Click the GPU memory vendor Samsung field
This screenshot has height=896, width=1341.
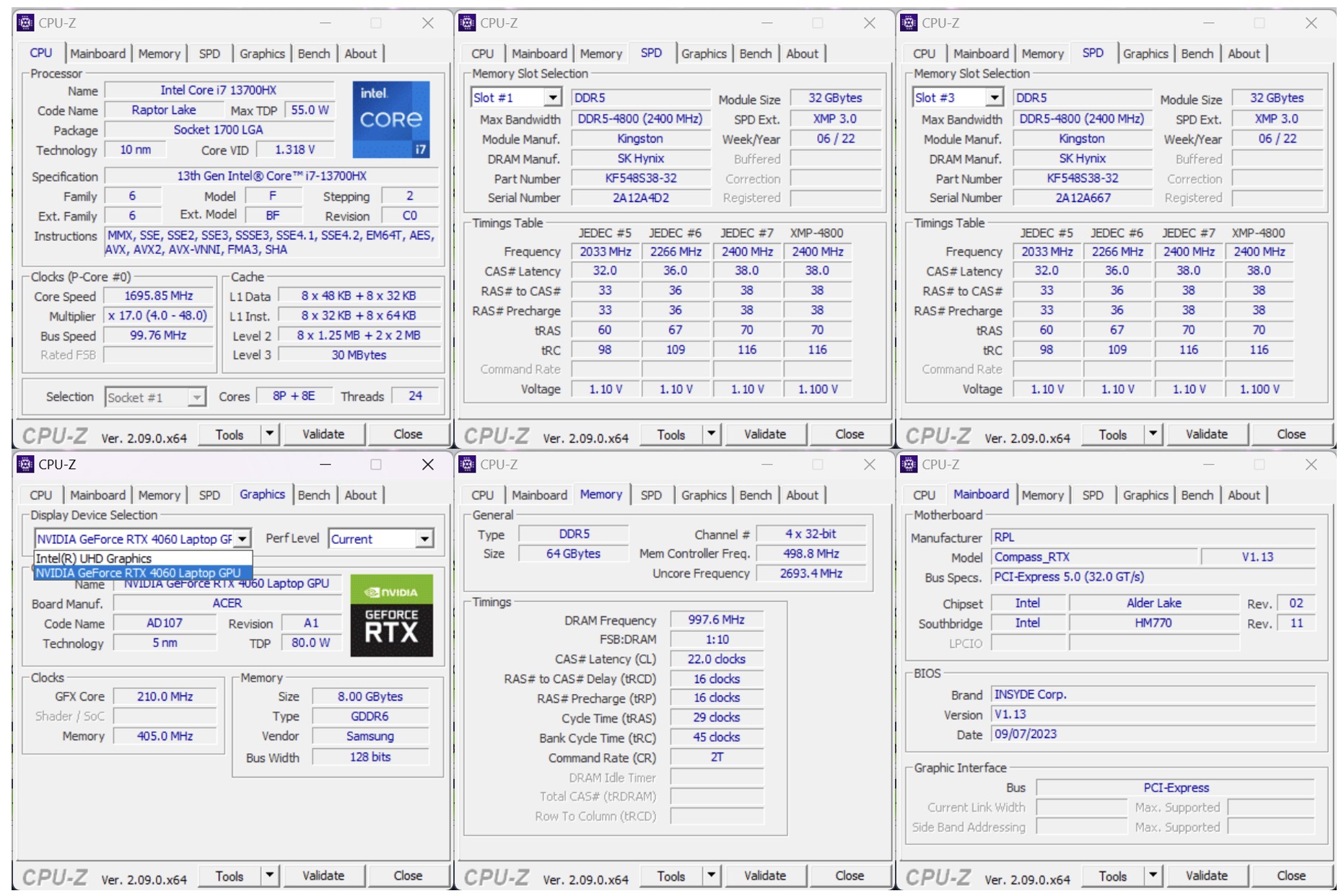pyautogui.click(x=370, y=736)
